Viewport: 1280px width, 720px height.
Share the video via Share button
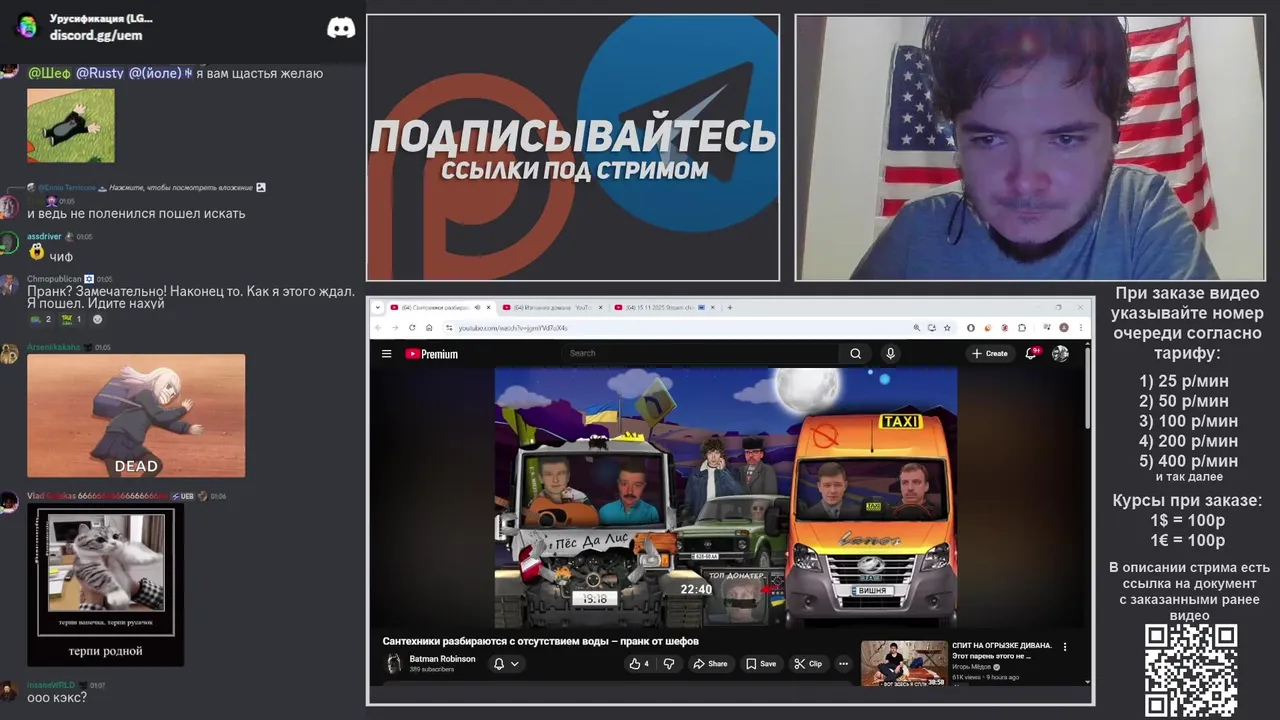[710, 663]
